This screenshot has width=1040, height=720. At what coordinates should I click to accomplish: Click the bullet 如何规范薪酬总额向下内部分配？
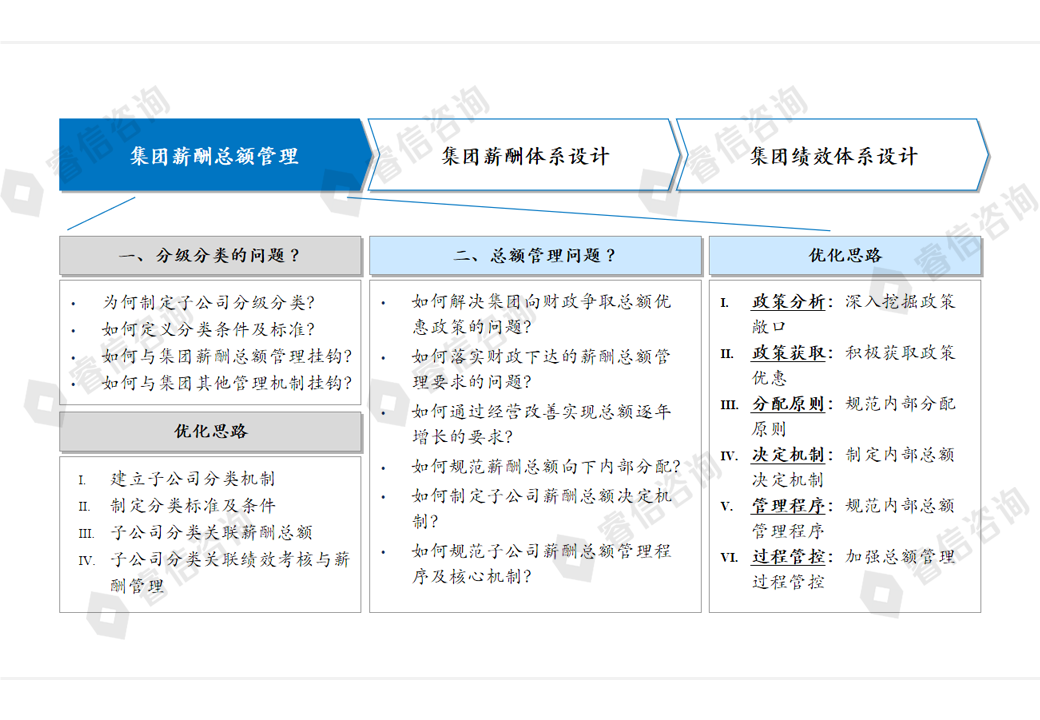click(x=546, y=467)
